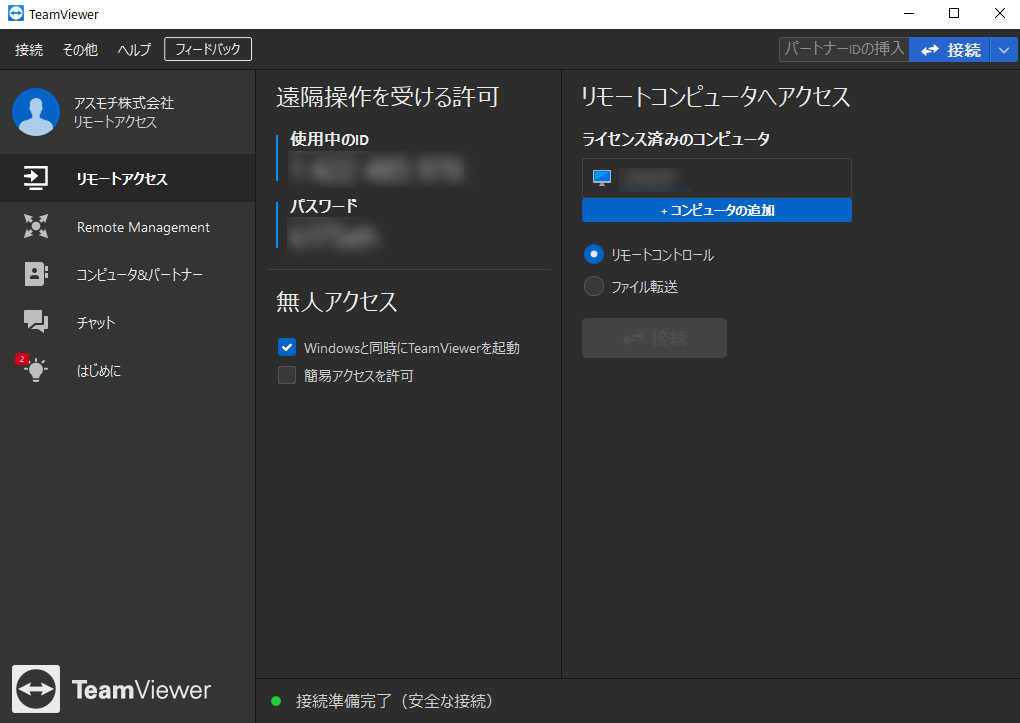Click the Remote Access arrow icon in sidebar
Viewport: 1020px width, 723px height.
(36, 179)
